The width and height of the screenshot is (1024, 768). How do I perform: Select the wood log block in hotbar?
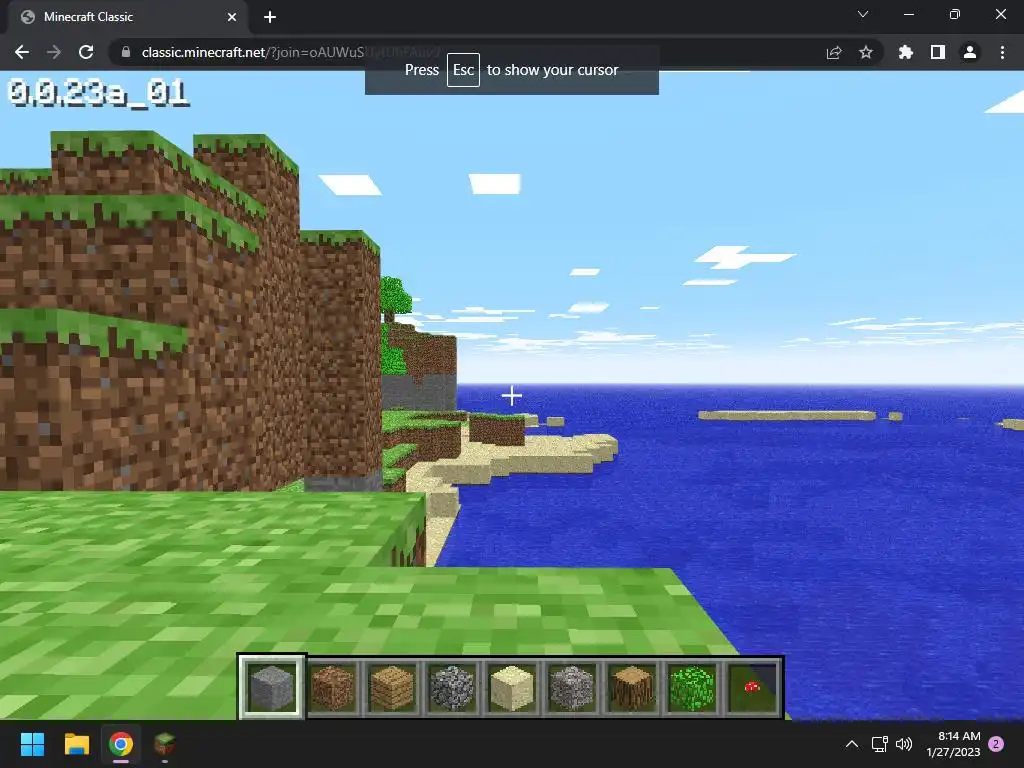[x=632, y=687]
